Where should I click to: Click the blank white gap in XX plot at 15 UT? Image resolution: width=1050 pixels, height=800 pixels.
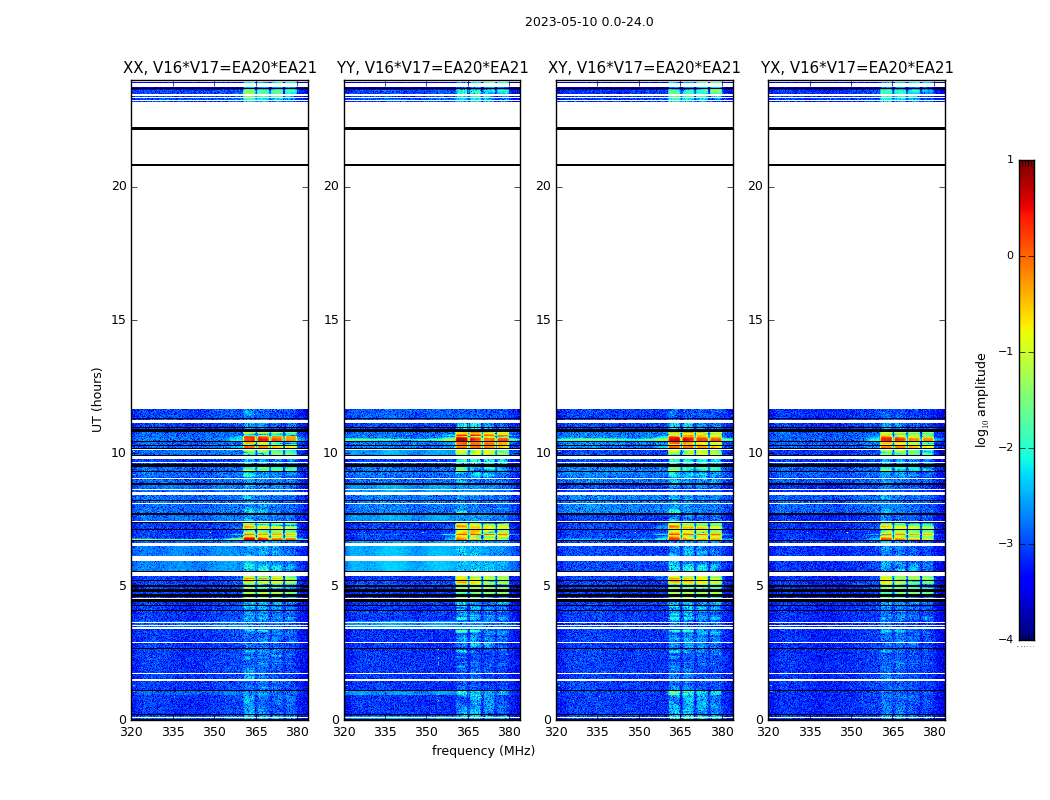click(x=220, y=320)
